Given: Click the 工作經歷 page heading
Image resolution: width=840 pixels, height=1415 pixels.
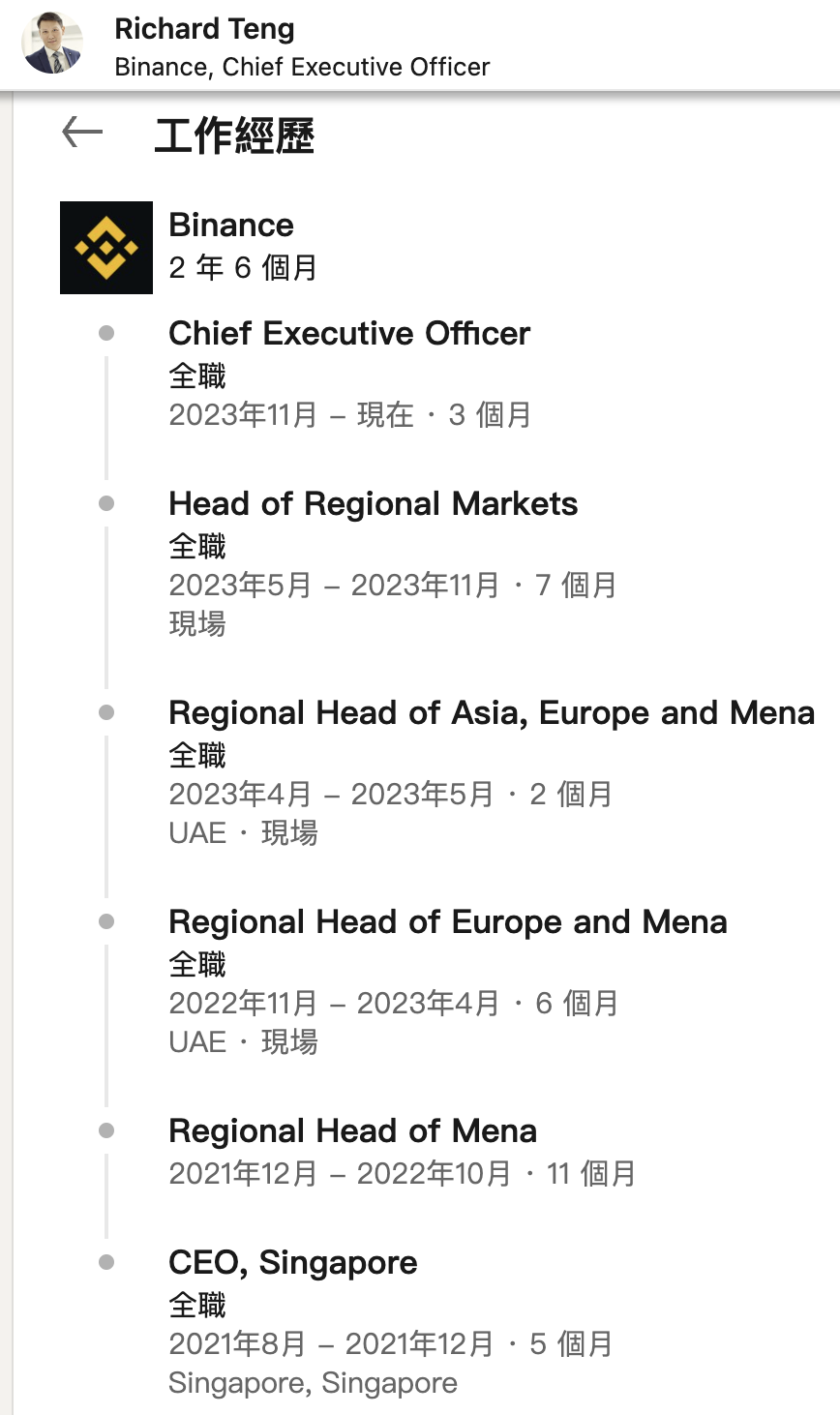Looking at the screenshot, I should point(234,135).
